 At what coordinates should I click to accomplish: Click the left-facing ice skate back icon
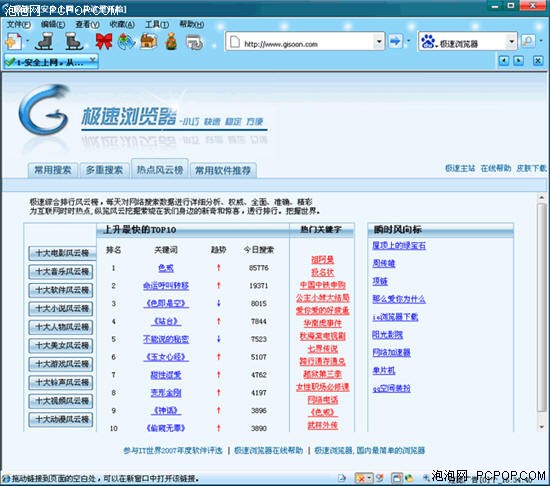point(45,41)
